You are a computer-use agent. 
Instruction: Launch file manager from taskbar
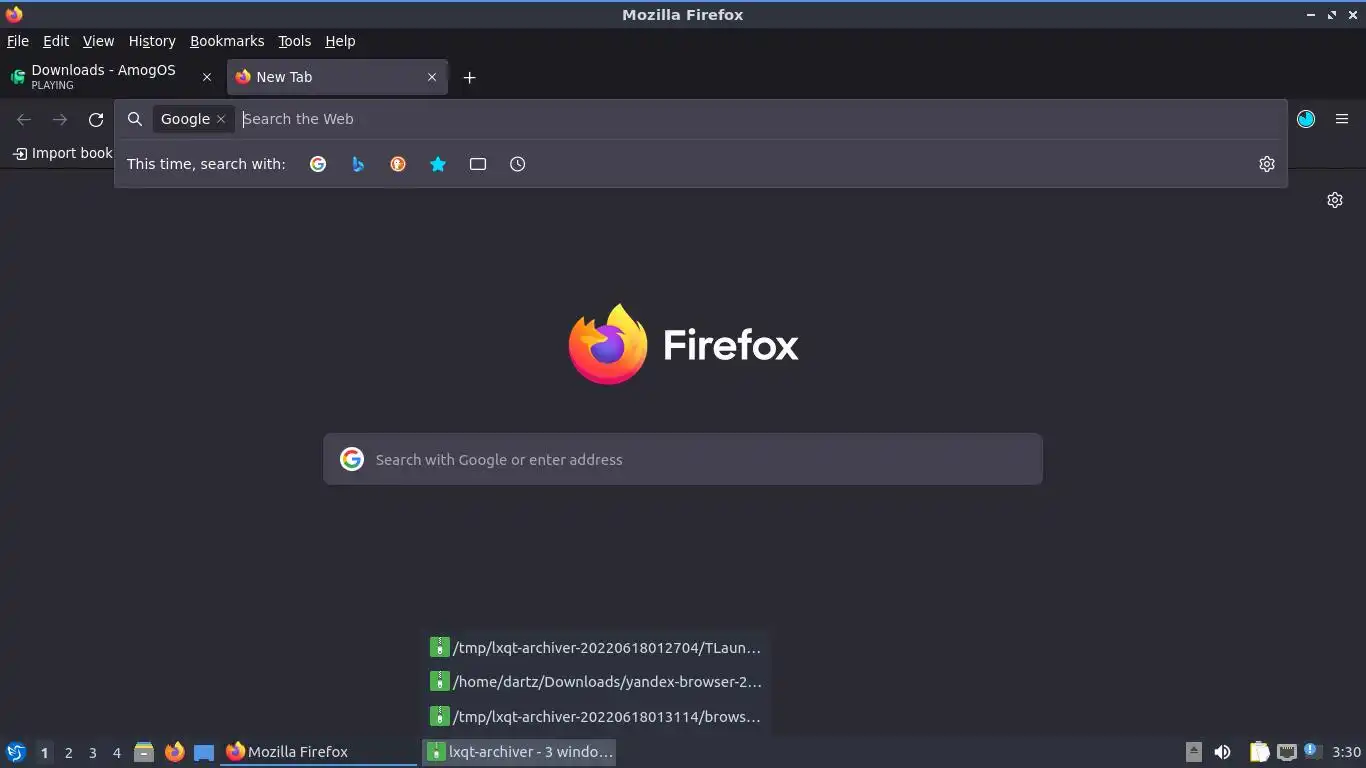(144, 752)
